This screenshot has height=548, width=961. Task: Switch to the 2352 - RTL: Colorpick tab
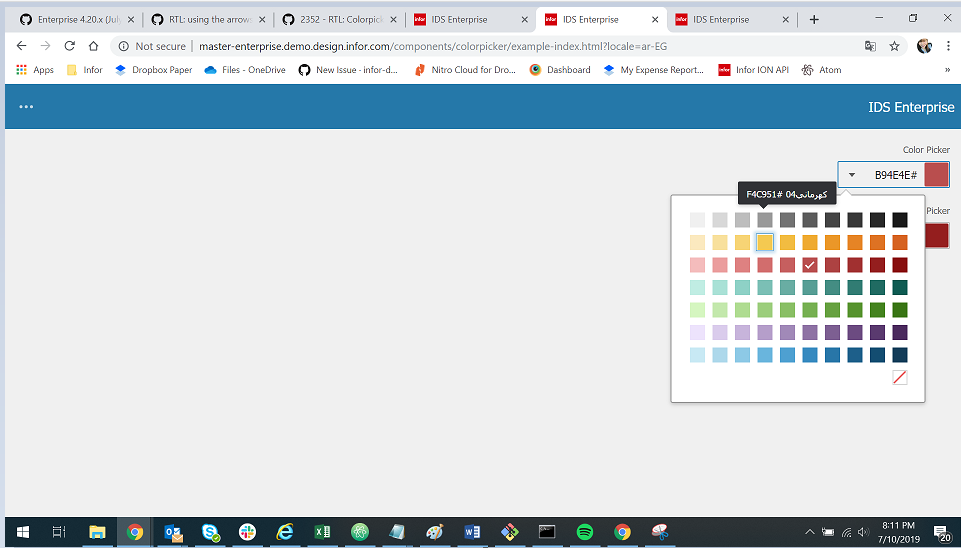coord(340,20)
